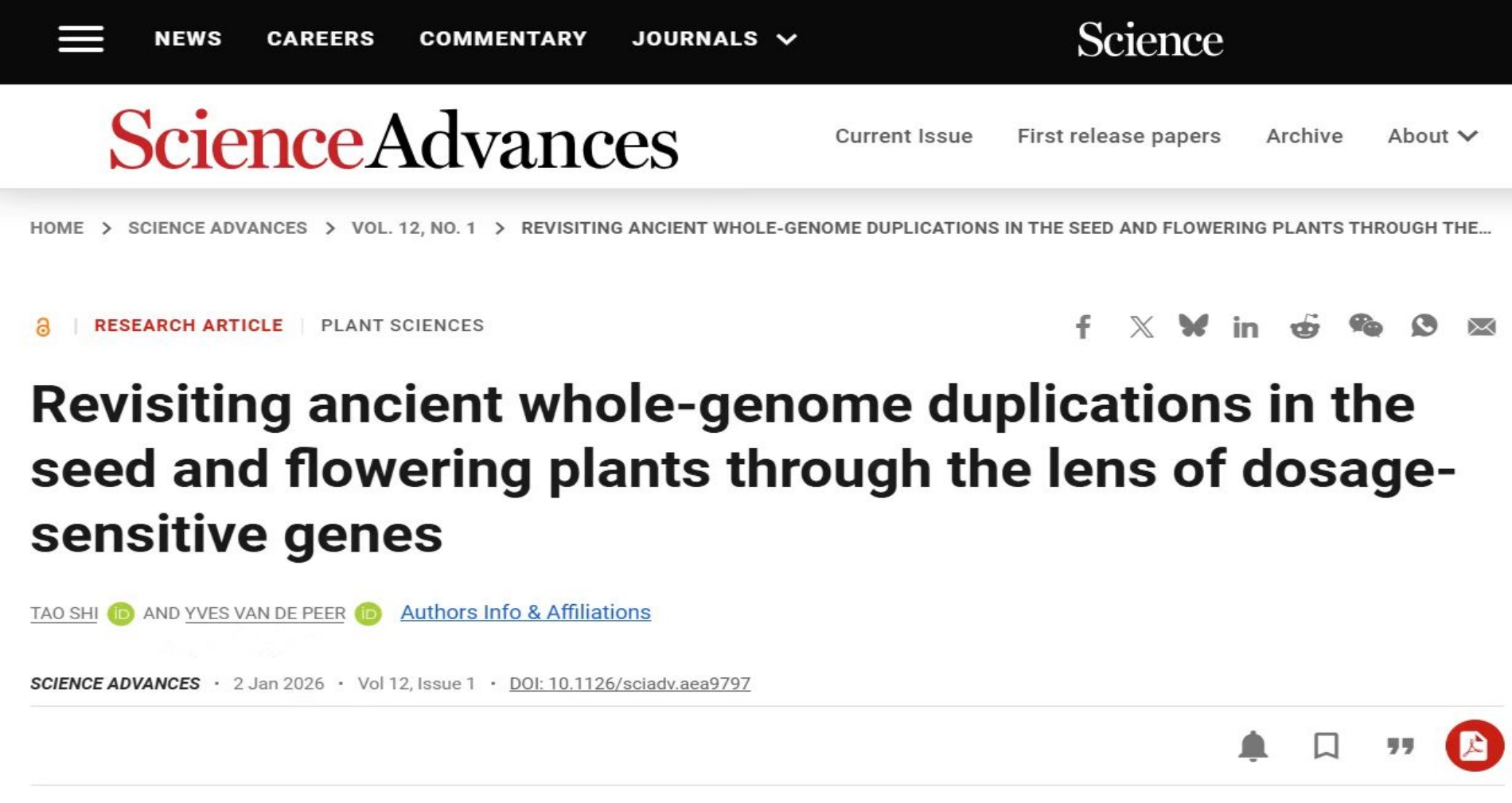Open the article DOI link
Image resolution: width=1512 pixels, height=803 pixels.
point(629,684)
